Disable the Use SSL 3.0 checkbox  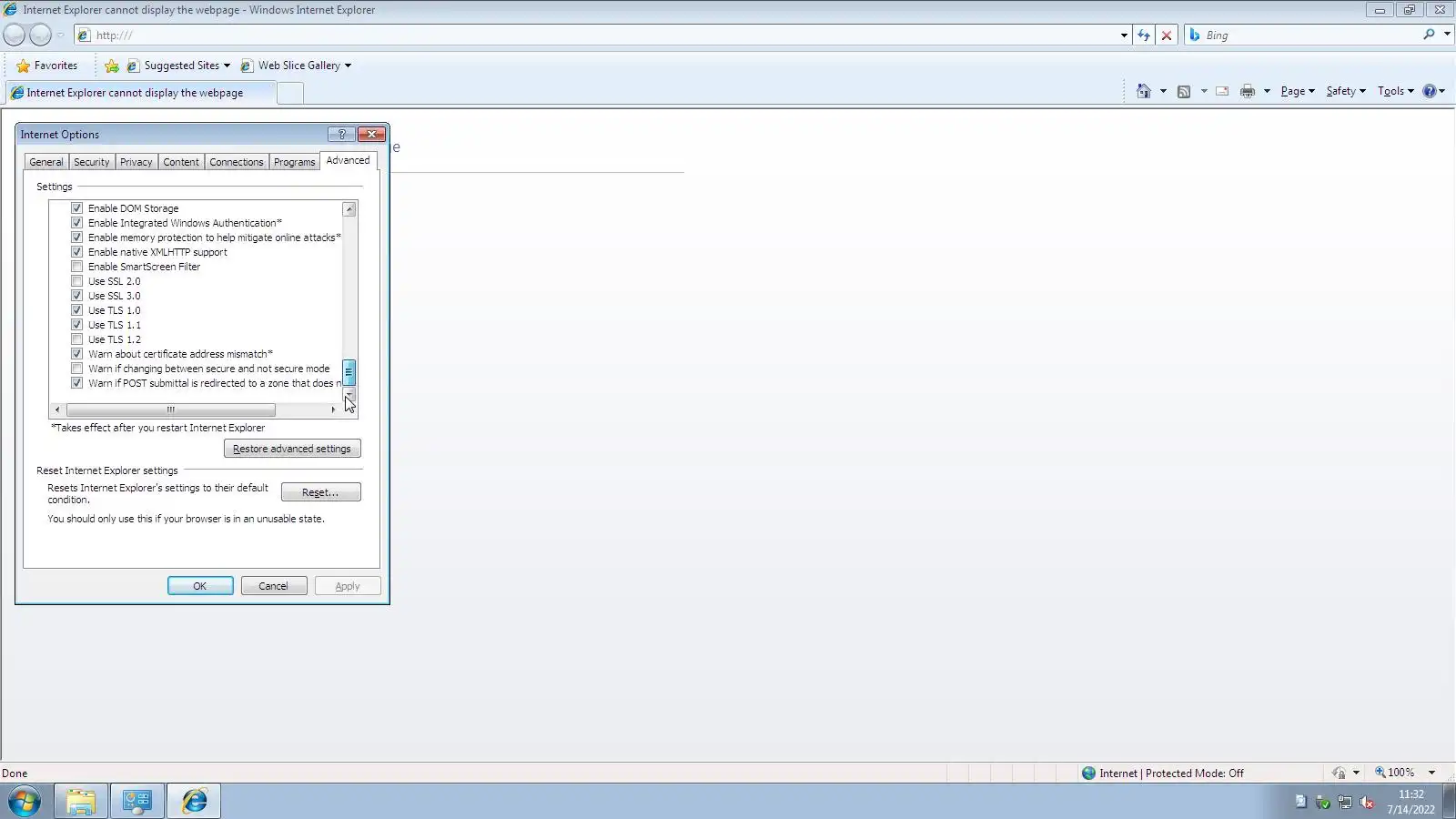(77, 296)
